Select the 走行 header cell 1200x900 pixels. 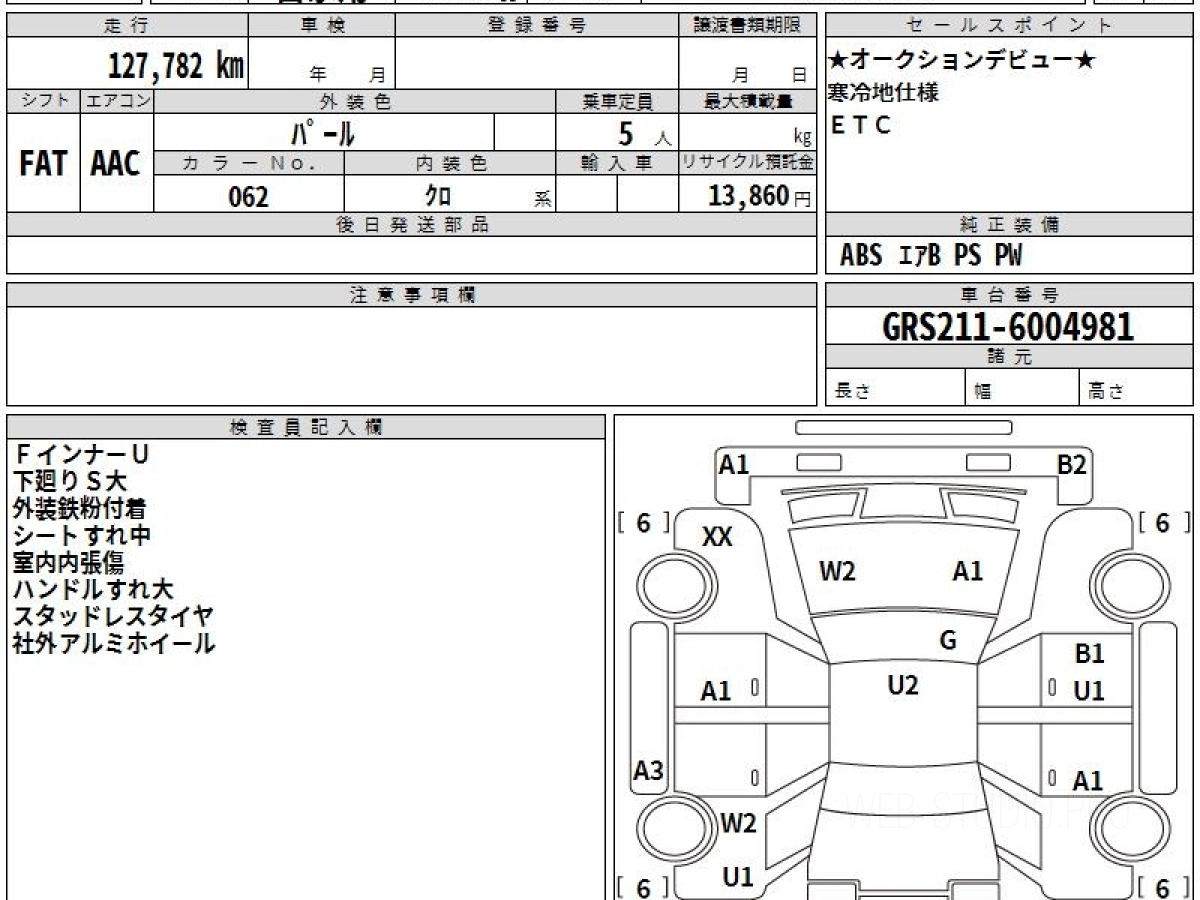(x=126, y=26)
